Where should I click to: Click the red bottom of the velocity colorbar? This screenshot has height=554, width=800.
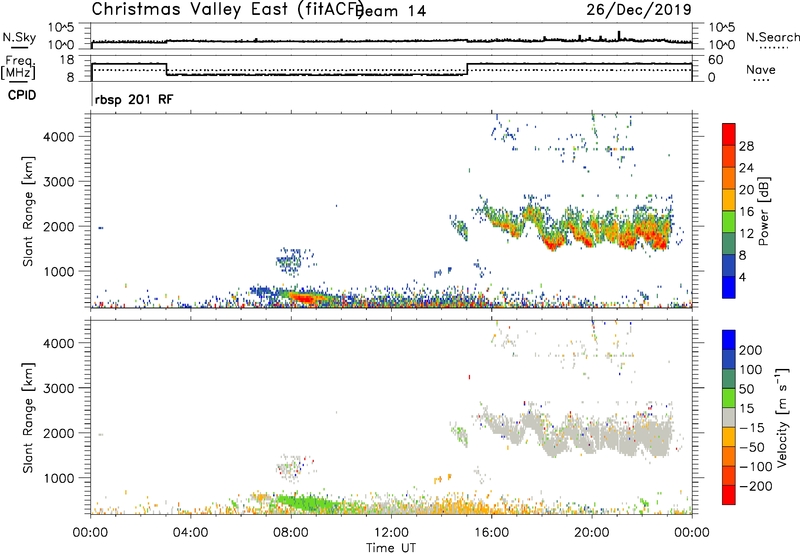(729, 495)
